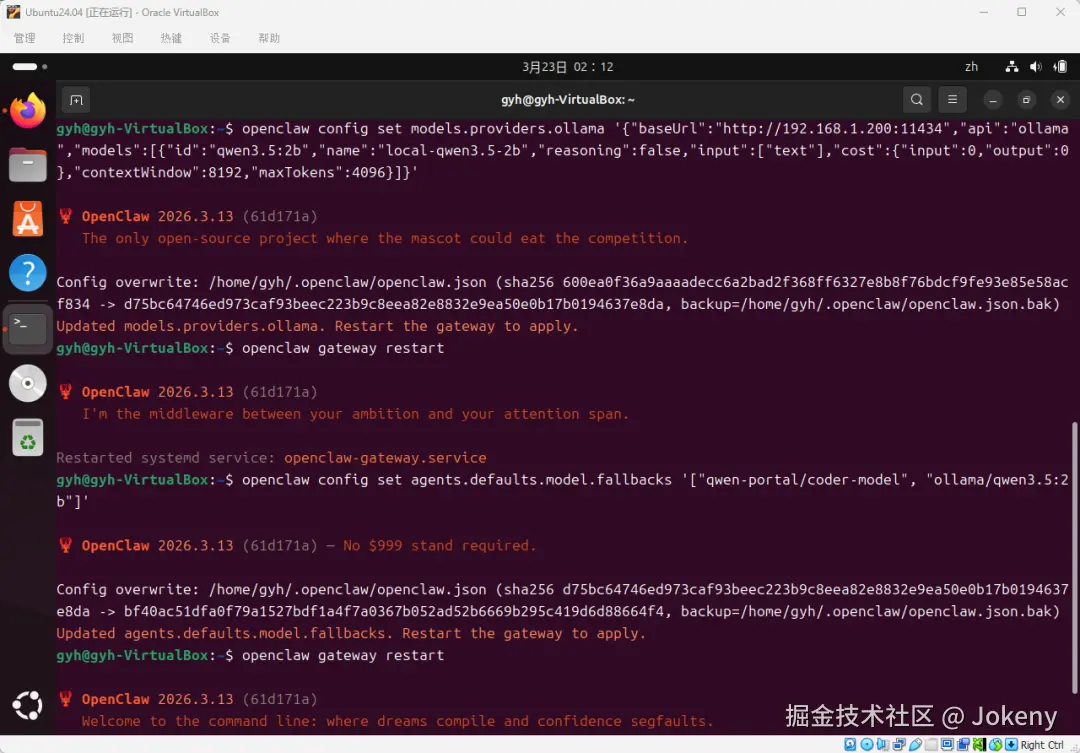Click VirtualBox keyboard capture arrow icon

(x=1012, y=745)
